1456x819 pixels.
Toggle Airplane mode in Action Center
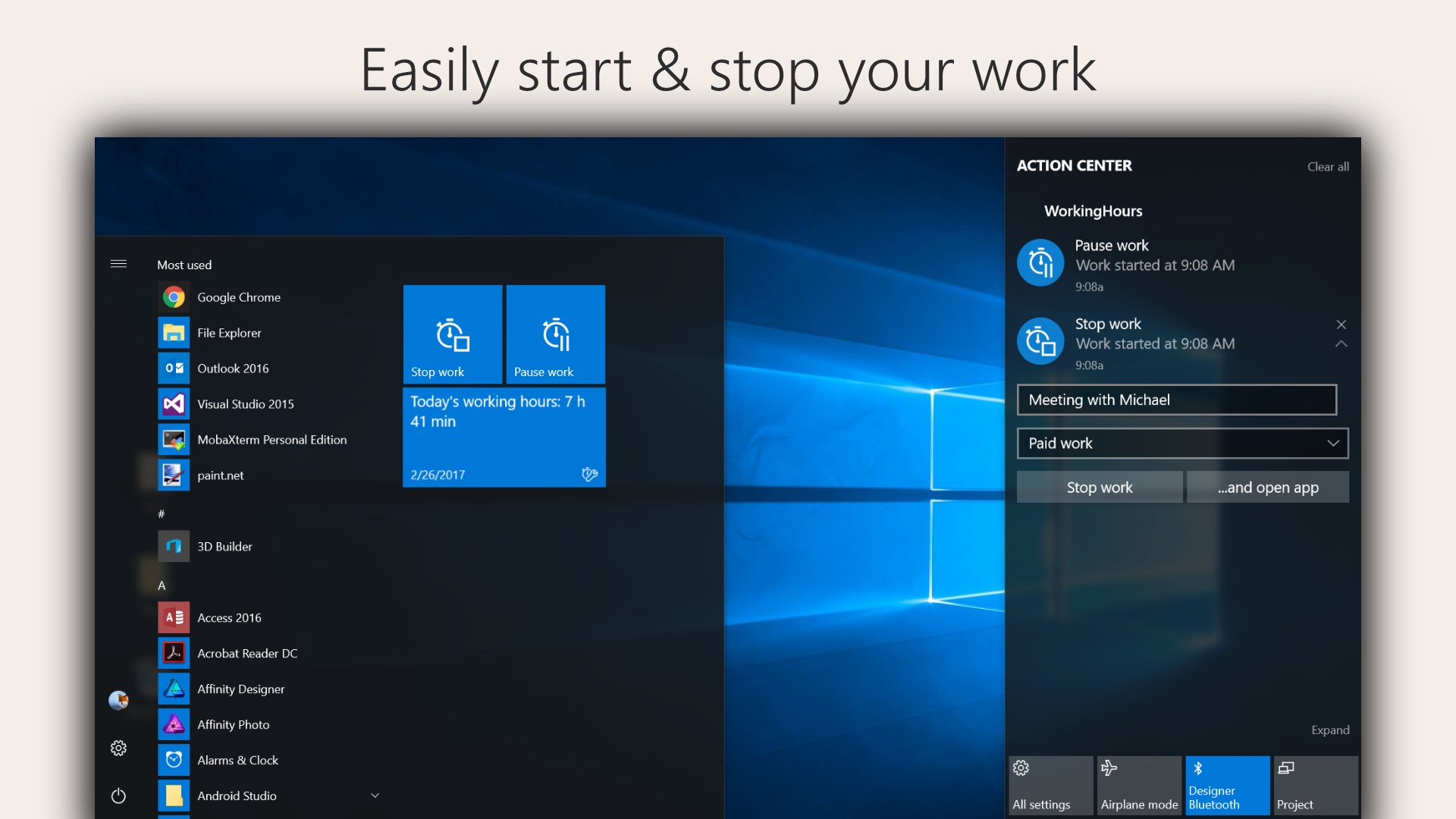(1139, 785)
